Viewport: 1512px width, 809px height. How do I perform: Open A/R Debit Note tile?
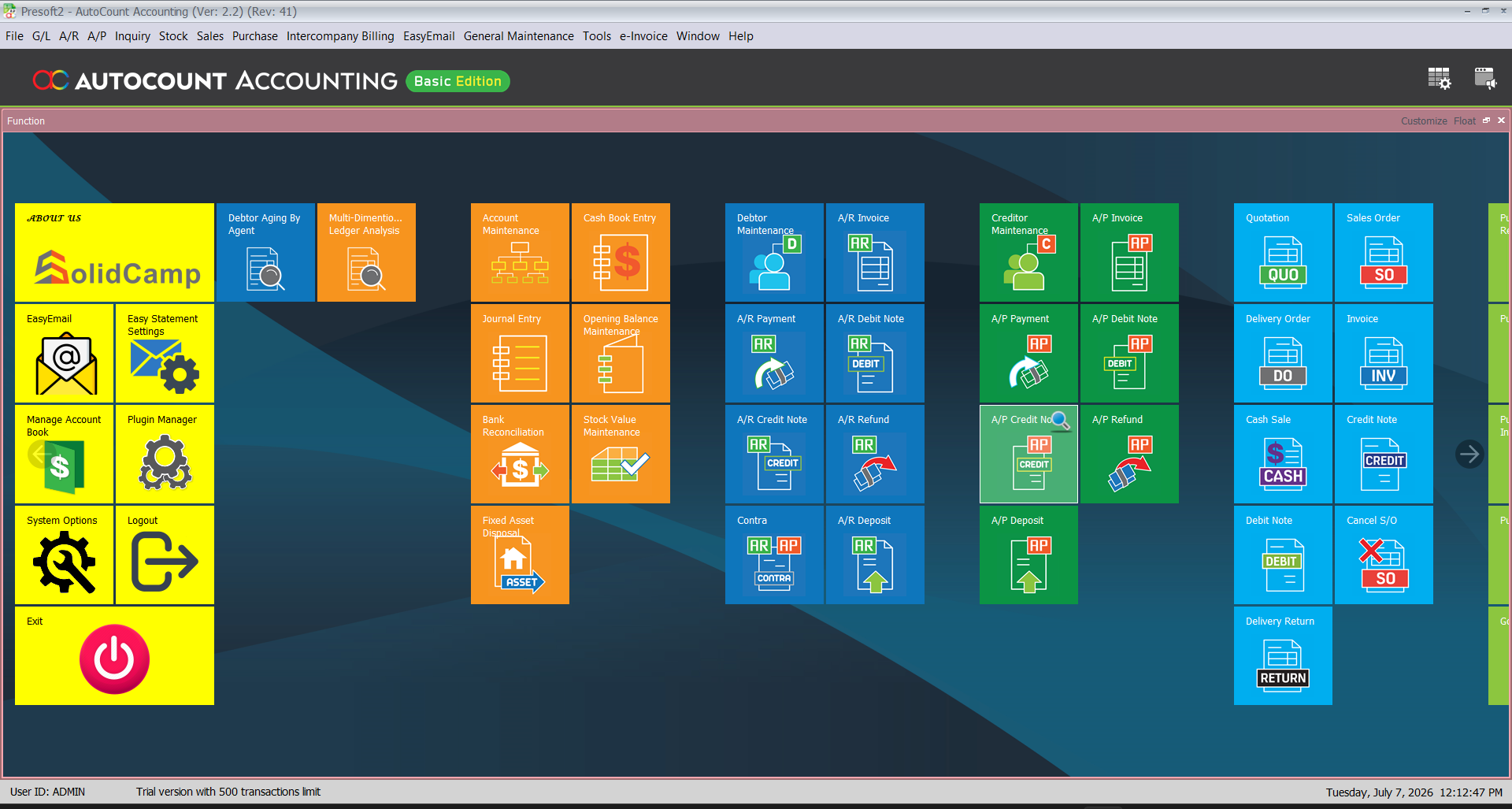point(875,353)
